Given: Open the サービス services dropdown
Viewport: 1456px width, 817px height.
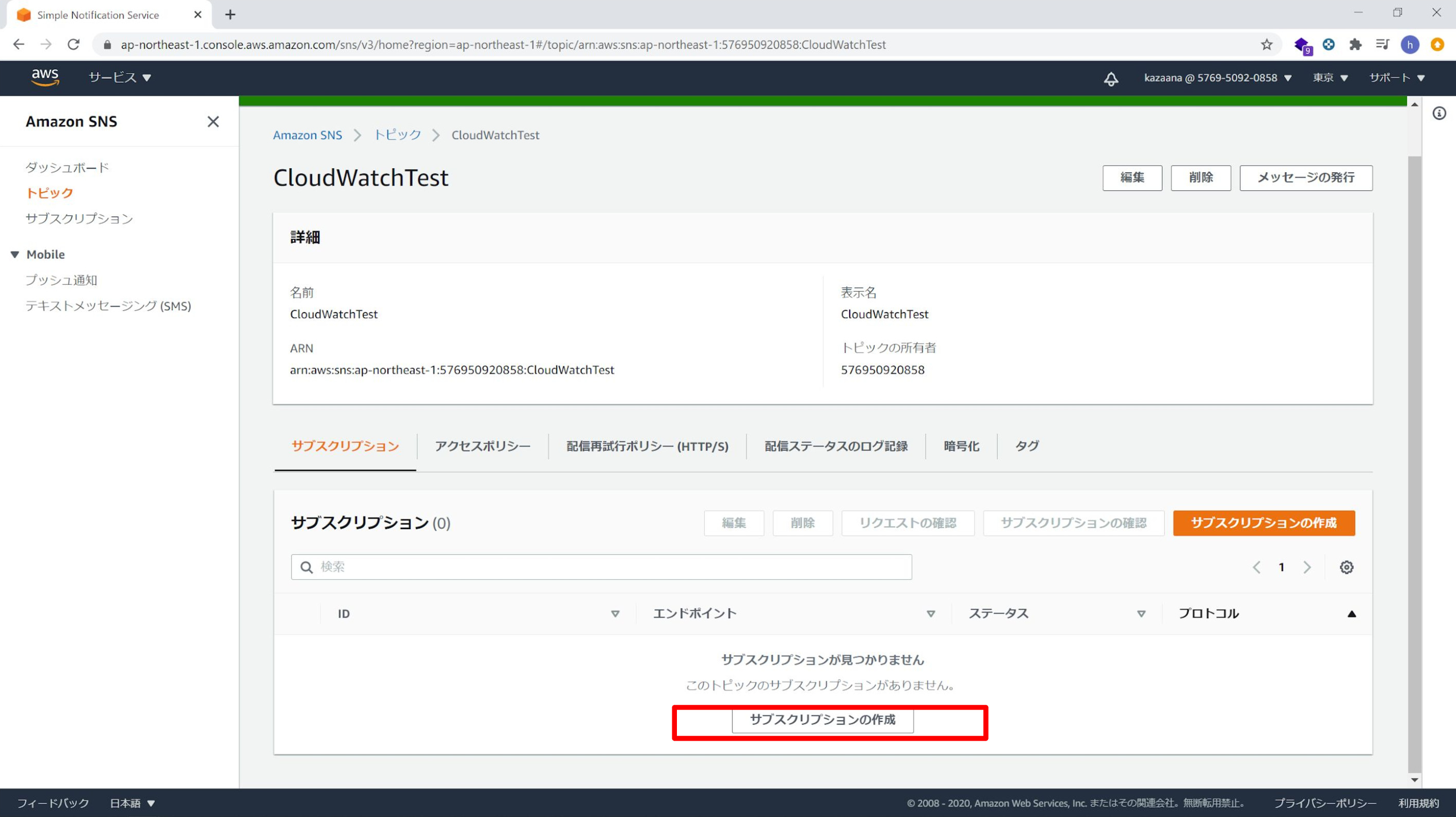Looking at the screenshot, I should [120, 78].
